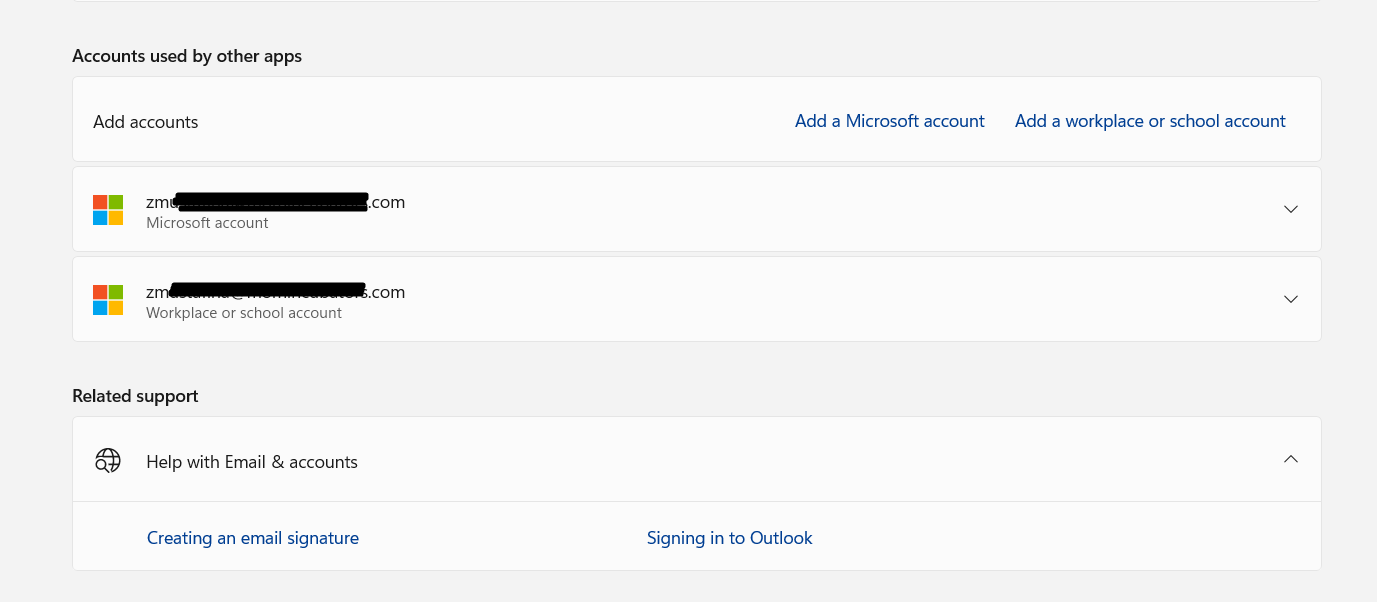
Task: Click Add a workplace or school account
Action: [x=1149, y=120]
